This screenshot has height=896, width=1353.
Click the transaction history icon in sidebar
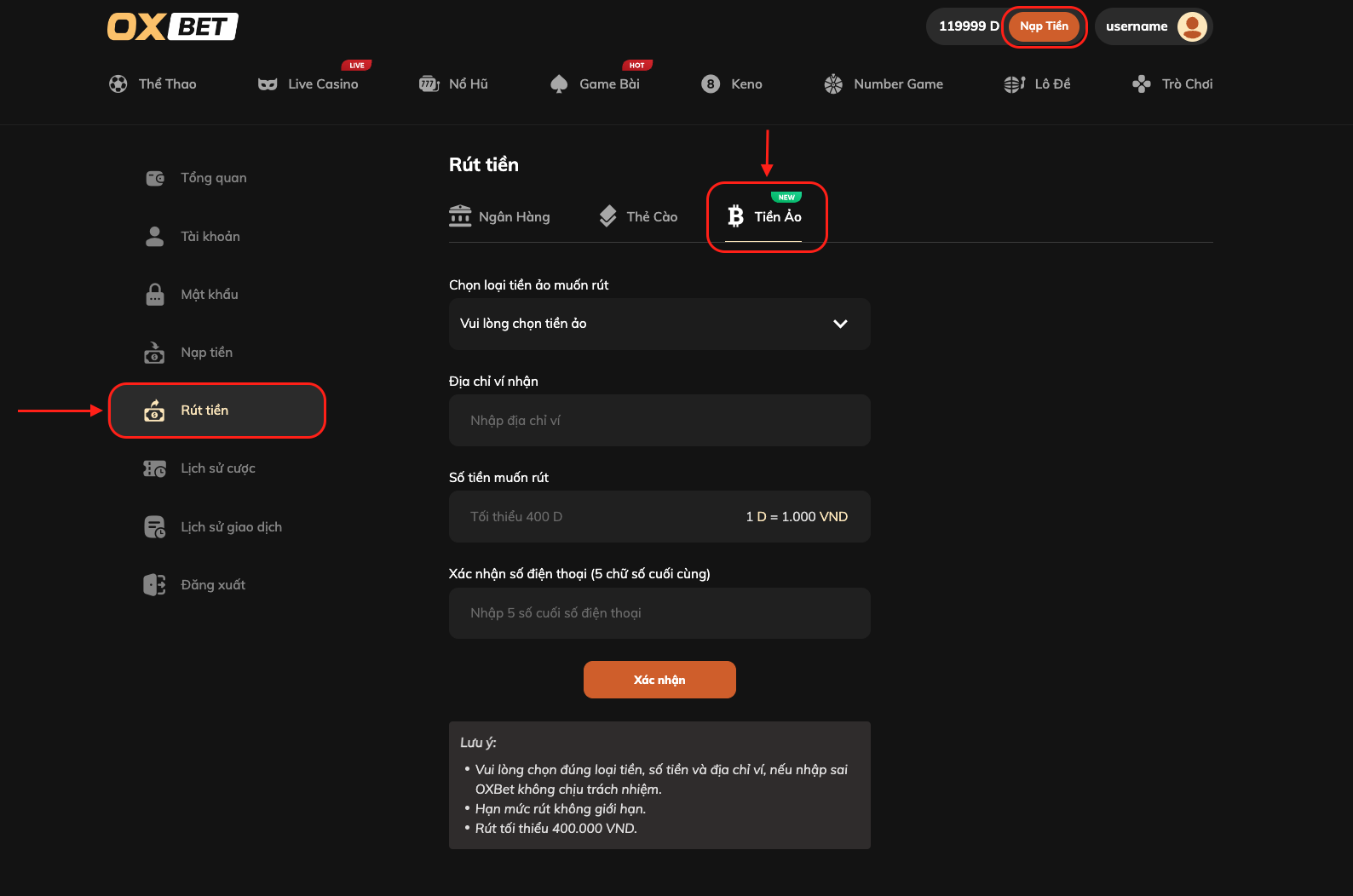155,527
